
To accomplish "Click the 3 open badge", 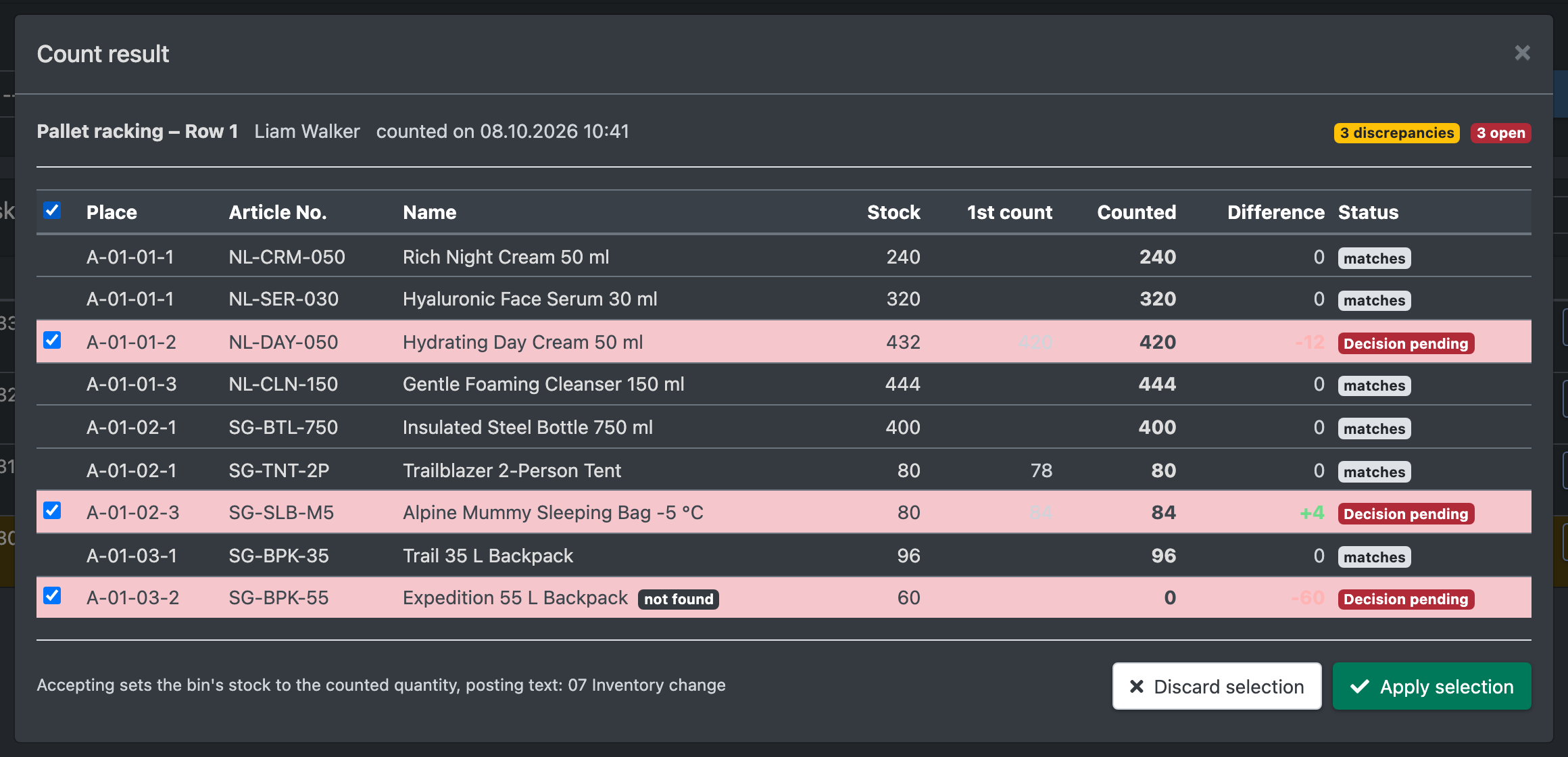I will 1500,133.
